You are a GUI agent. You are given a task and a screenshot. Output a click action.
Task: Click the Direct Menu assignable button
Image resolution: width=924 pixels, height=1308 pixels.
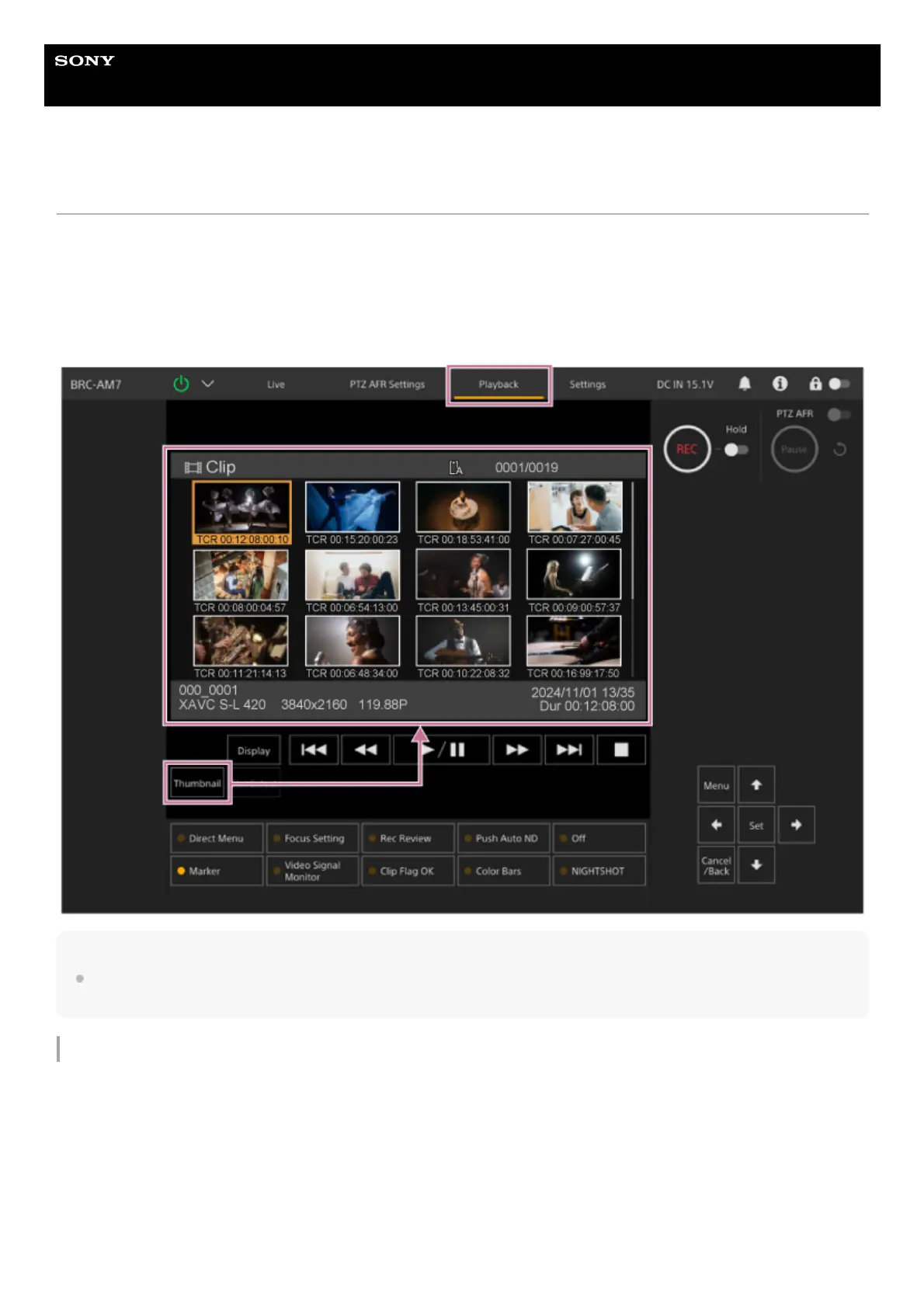[217, 839]
